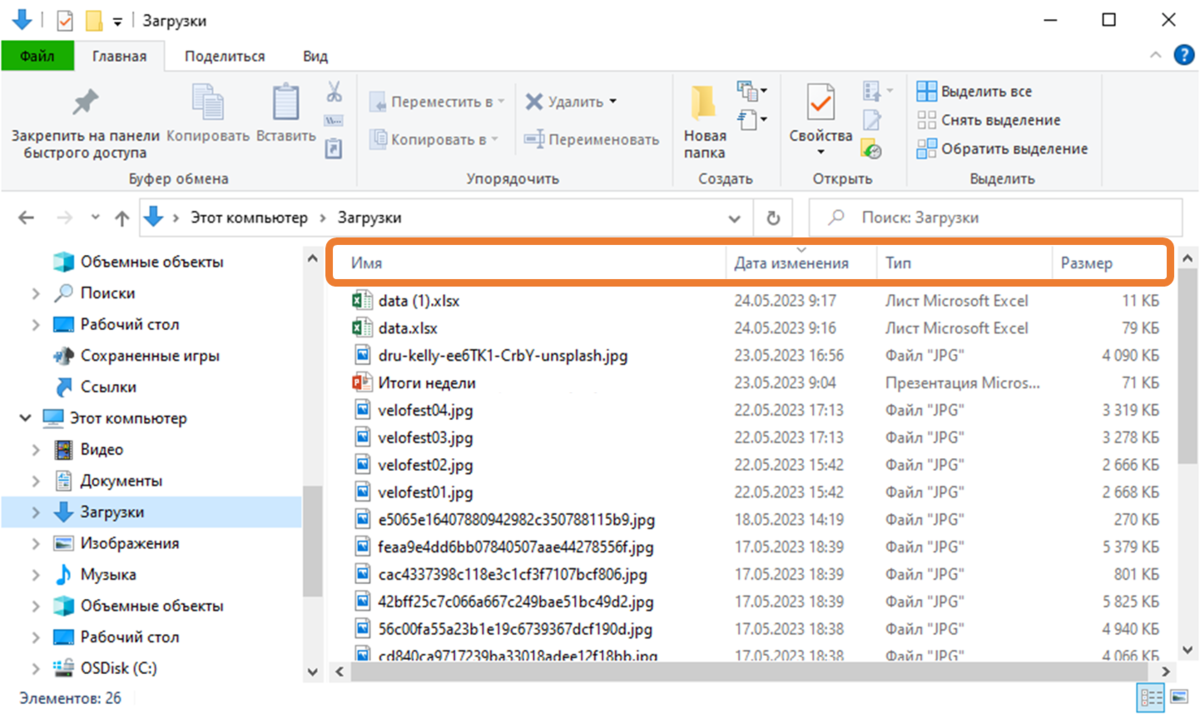This screenshot has width=1200, height=714.
Task: Click the image icon of velofest04.jpg
Action: [x=361, y=410]
